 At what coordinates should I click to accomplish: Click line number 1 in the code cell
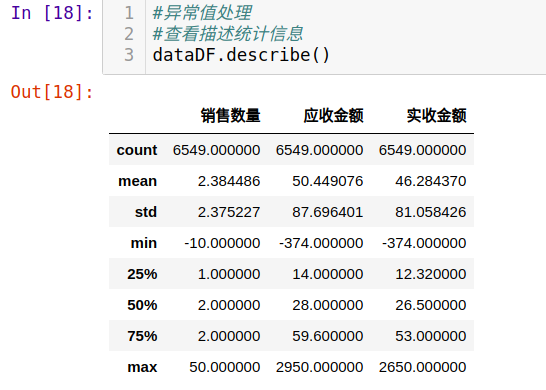coord(129,13)
